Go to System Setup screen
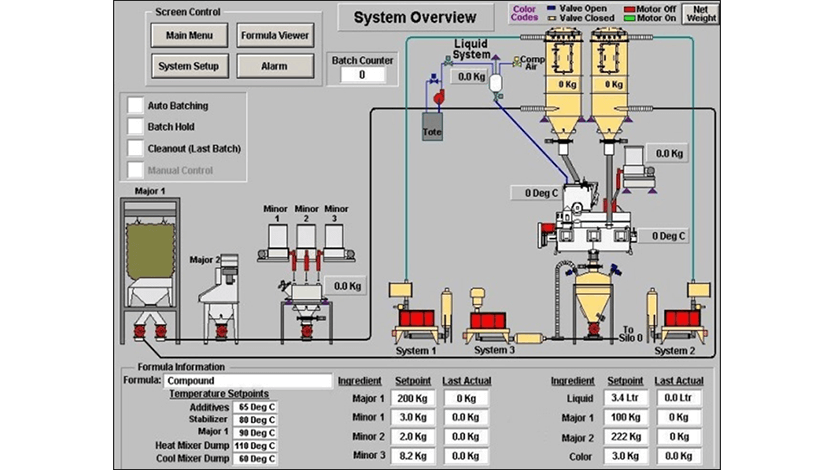Viewport: 835px width, 470px height. tap(190, 66)
